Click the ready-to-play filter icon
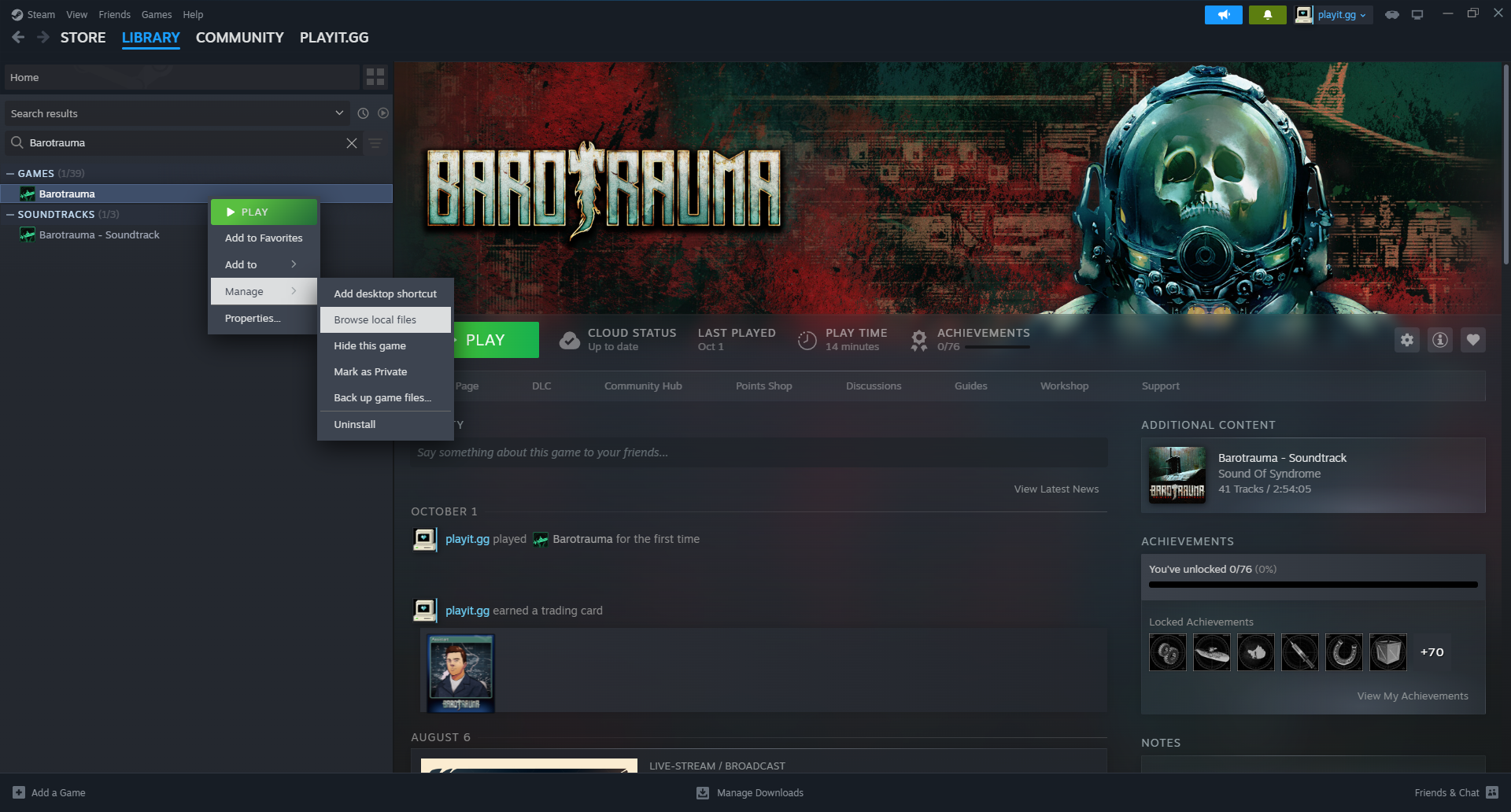The height and width of the screenshot is (812, 1511). (383, 113)
